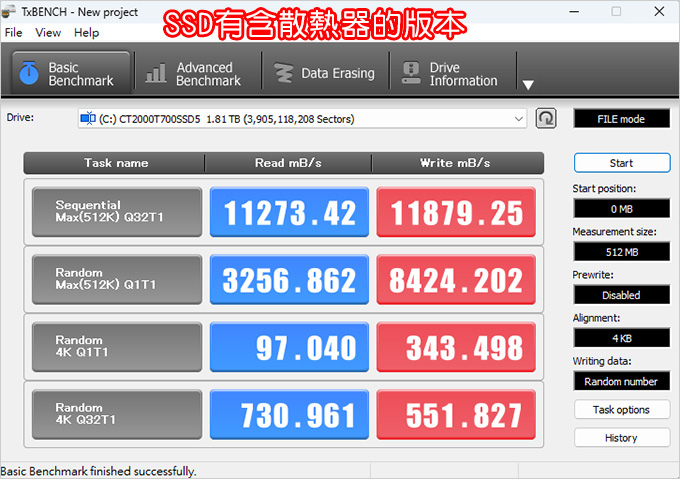Minimize the TxBENCH window
The image size is (680, 479).
click(x=574, y=12)
